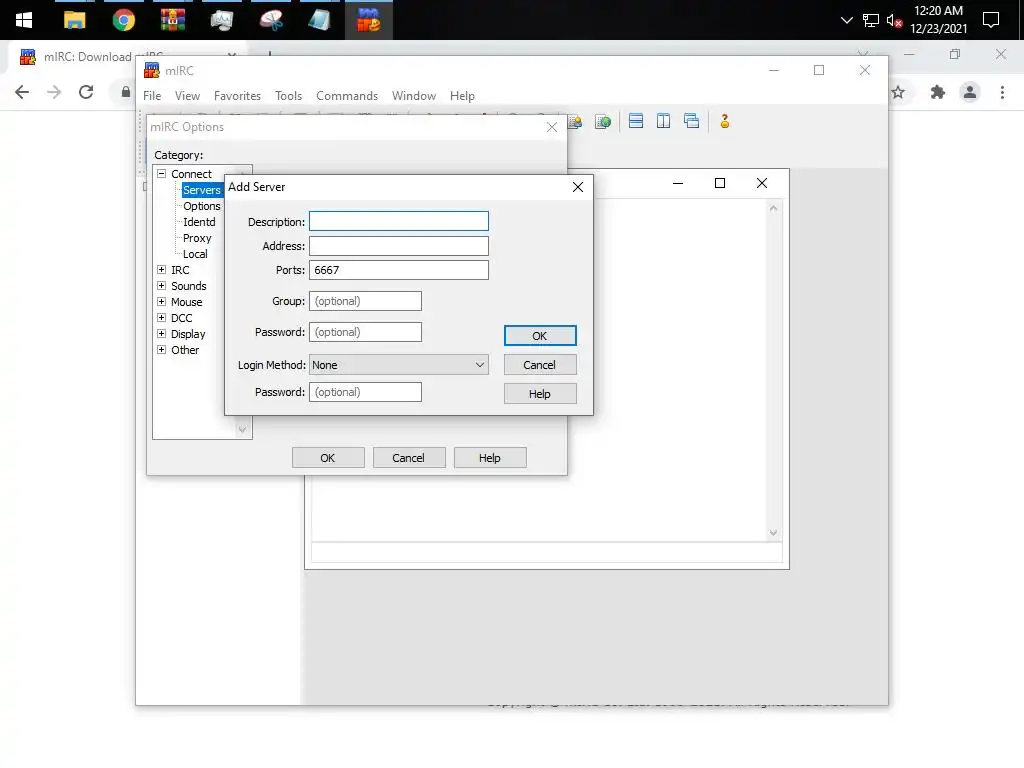Go back in Chrome
This screenshot has height=768, width=1024.
(22, 92)
